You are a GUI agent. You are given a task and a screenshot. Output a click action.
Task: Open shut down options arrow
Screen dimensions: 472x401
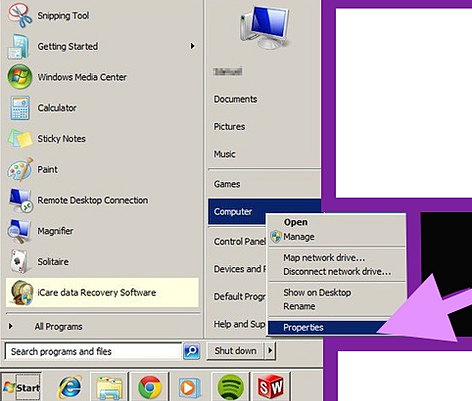[x=270, y=351]
